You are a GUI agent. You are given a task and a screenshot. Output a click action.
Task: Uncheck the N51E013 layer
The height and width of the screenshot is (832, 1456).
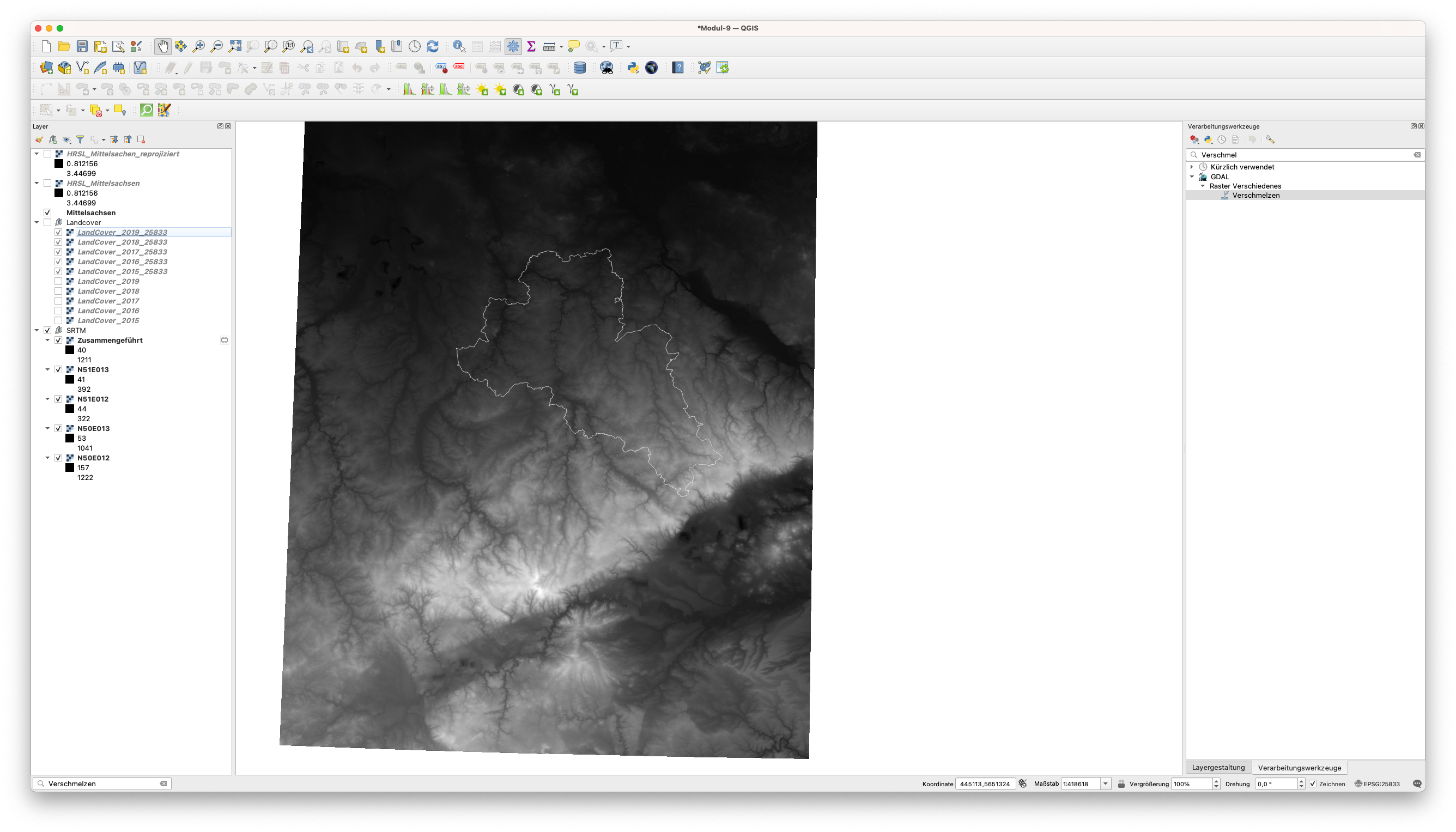click(x=58, y=370)
